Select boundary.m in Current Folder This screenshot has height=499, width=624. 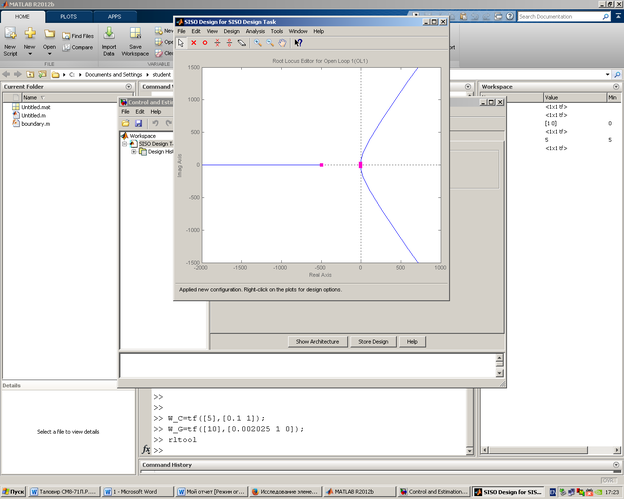pos(36,124)
